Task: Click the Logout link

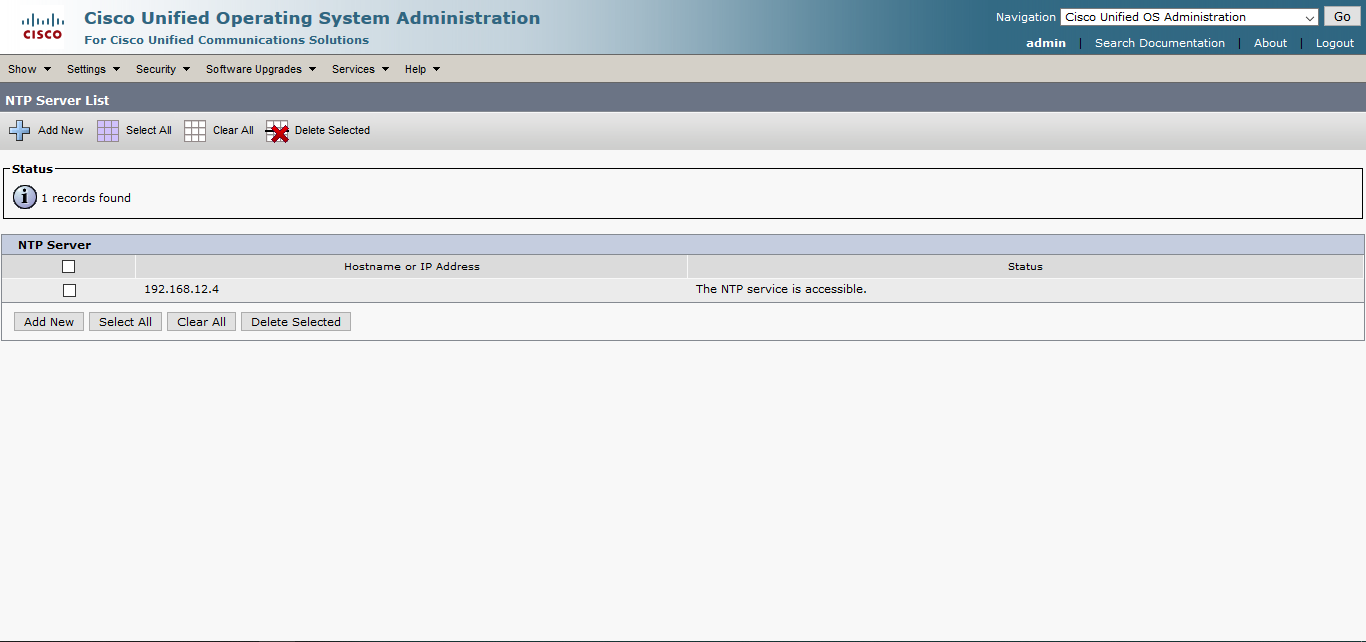Action: pyautogui.click(x=1334, y=42)
